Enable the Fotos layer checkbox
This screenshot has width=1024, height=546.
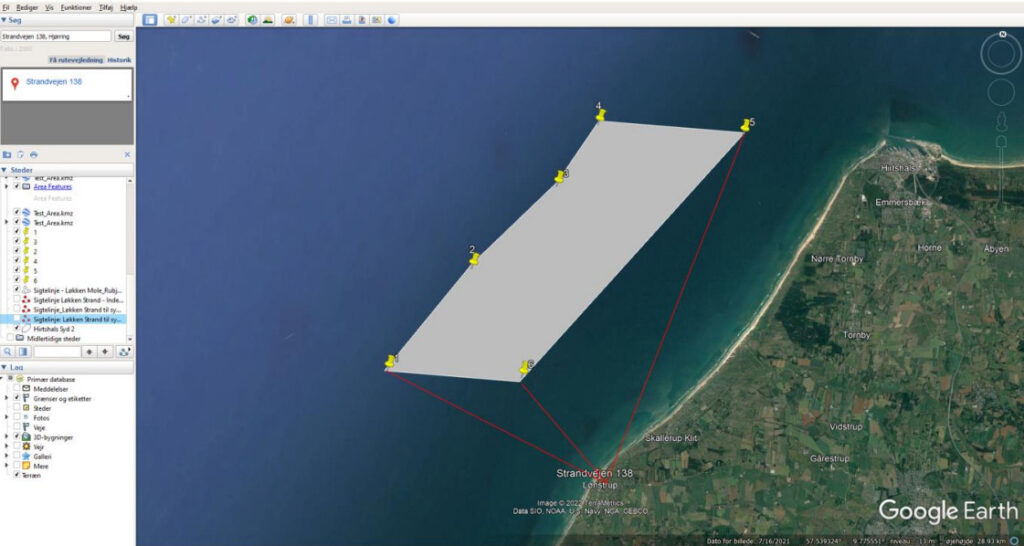pyautogui.click(x=17, y=418)
